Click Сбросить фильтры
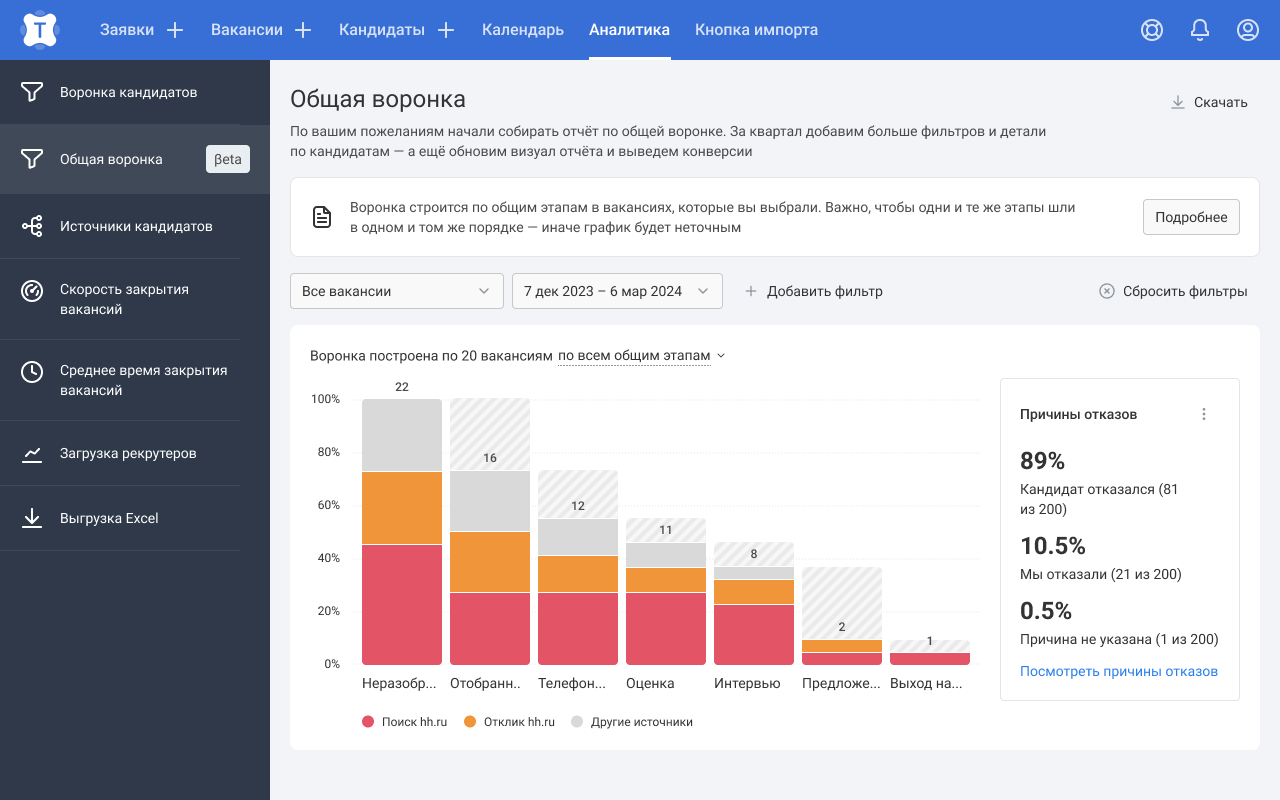The width and height of the screenshot is (1280, 800). click(1173, 291)
